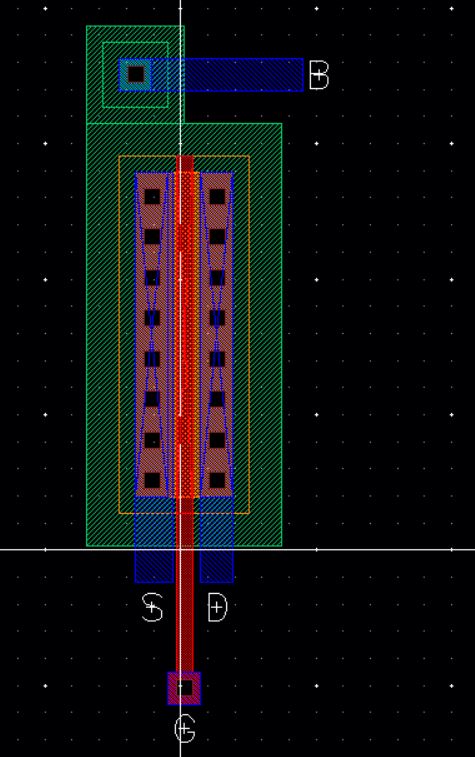Click the blue source metal stub above S

point(154,540)
